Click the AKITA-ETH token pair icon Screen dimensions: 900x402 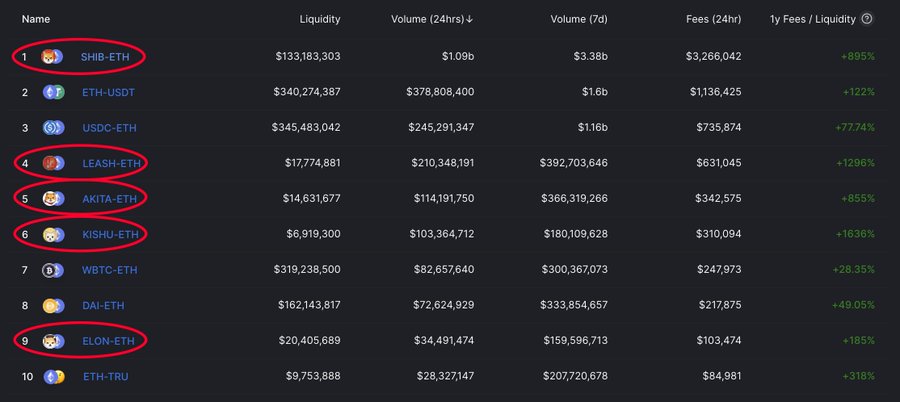point(53,199)
